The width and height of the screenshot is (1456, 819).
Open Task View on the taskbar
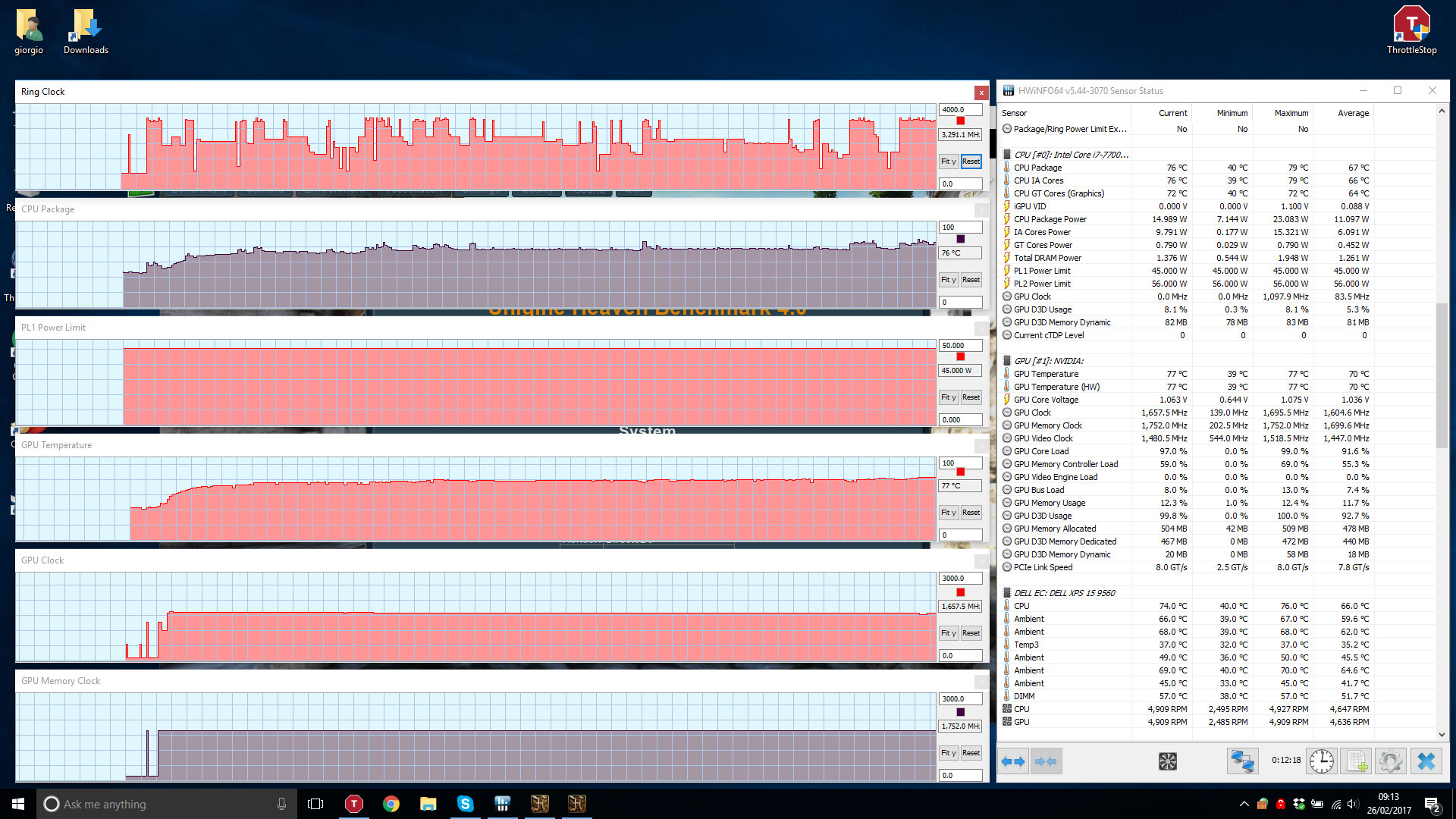pos(315,804)
